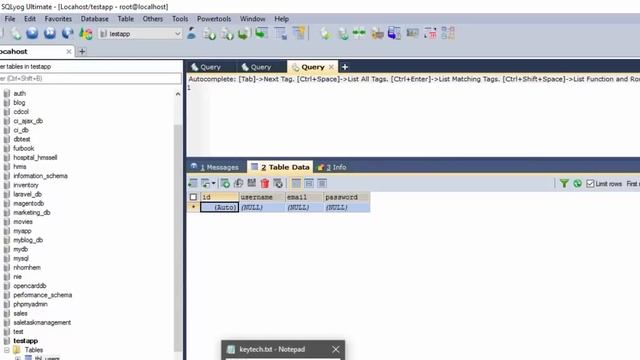Image resolution: width=640 pixels, height=360 pixels.
Task: Open the Edit menu
Action: [x=30, y=19]
